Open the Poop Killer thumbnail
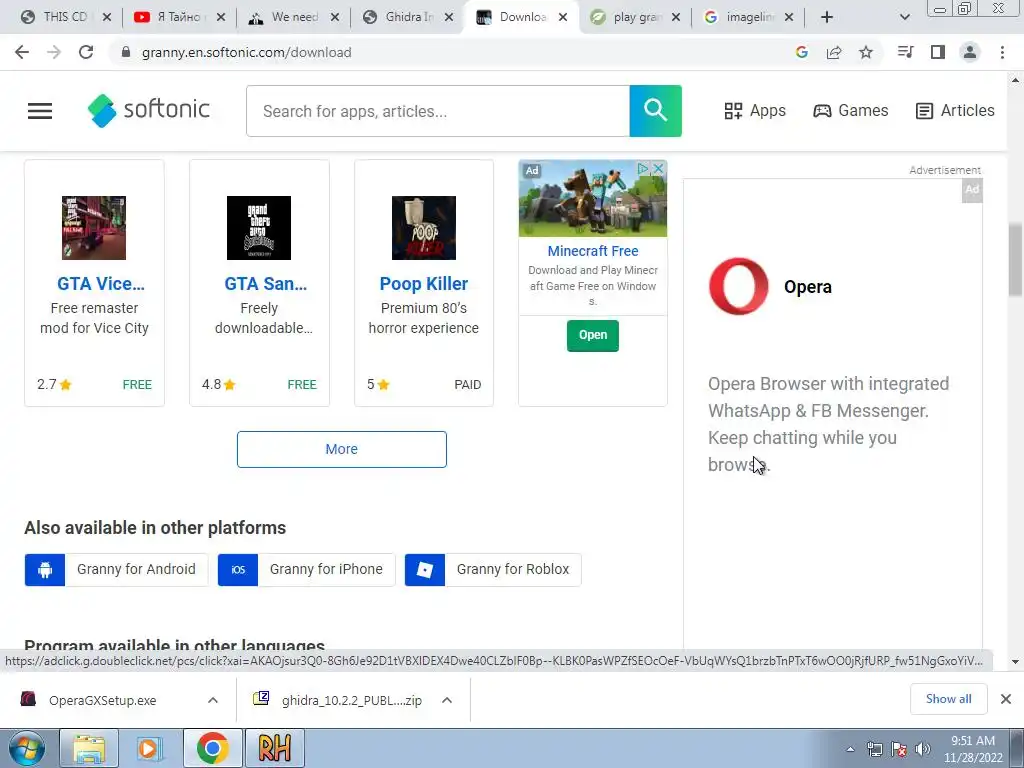Viewport: 1024px width, 768px height. click(424, 228)
